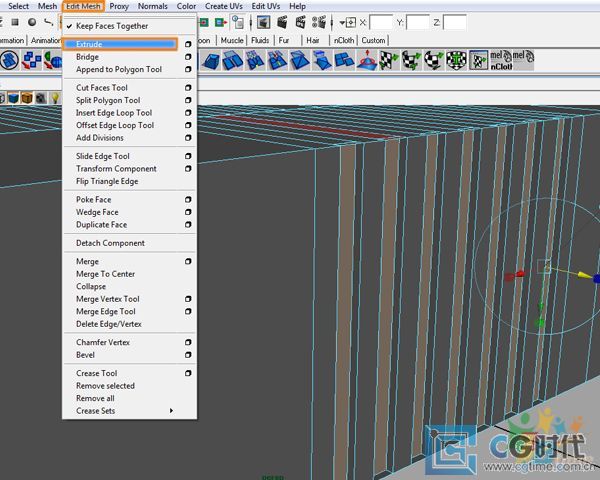The height and width of the screenshot is (480, 600).
Task: Open Split Polygon Tool options box
Action: [188, 100]
